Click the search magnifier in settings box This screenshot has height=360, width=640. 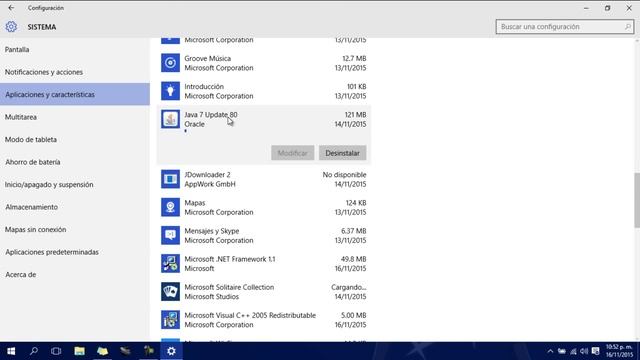[x=627, y=27]
